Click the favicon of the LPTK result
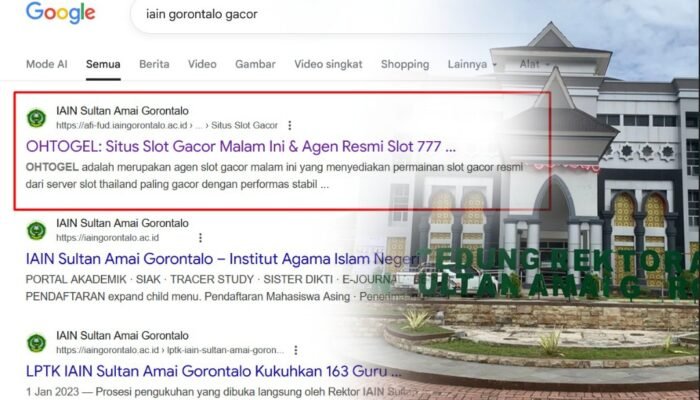 pyautogui.click(x=36, y=343)
